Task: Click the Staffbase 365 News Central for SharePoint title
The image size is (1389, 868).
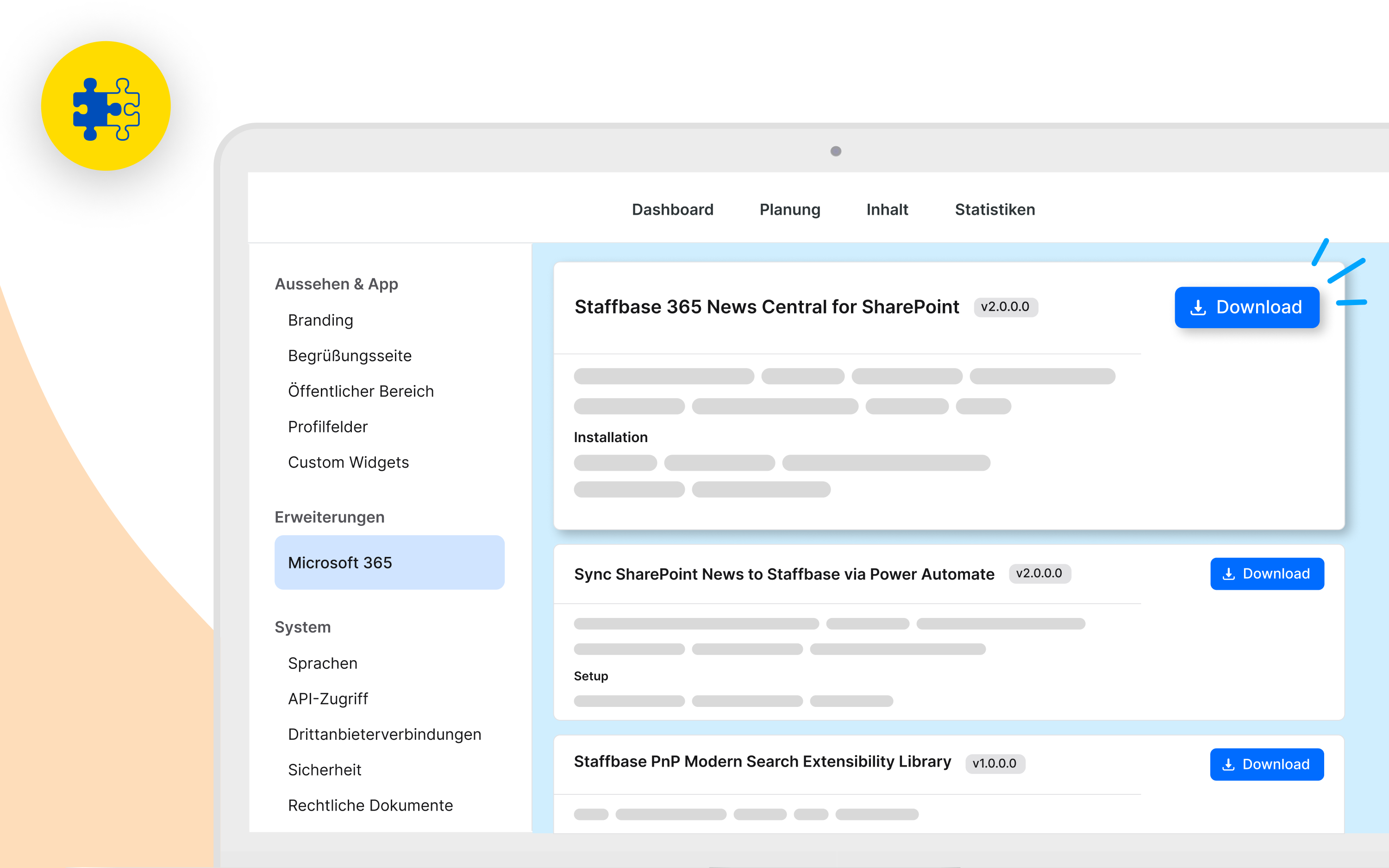Action: coord(766,307)
